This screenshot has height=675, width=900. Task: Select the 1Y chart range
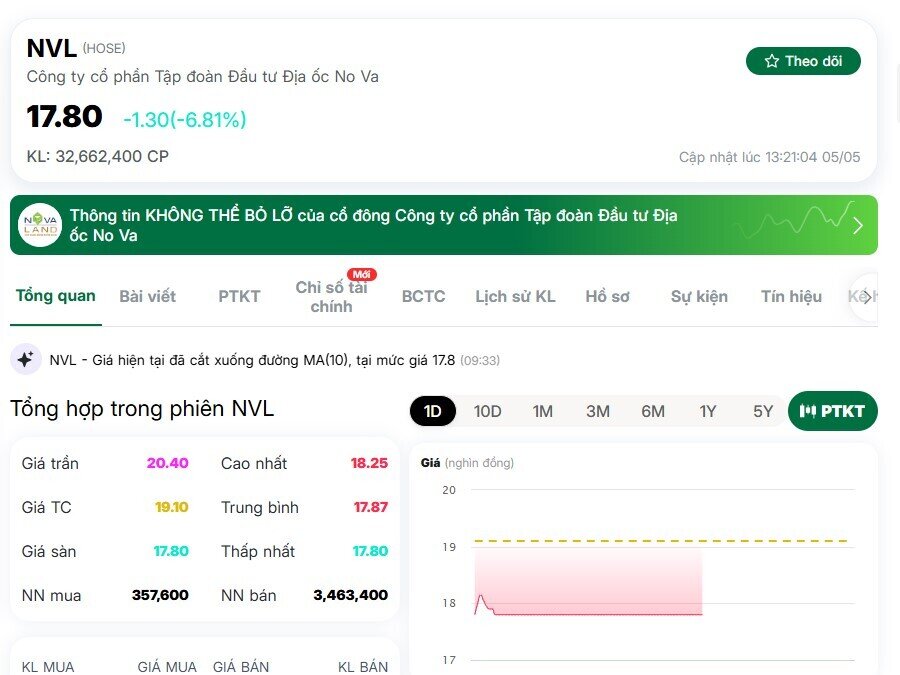[x=708, y=411]
